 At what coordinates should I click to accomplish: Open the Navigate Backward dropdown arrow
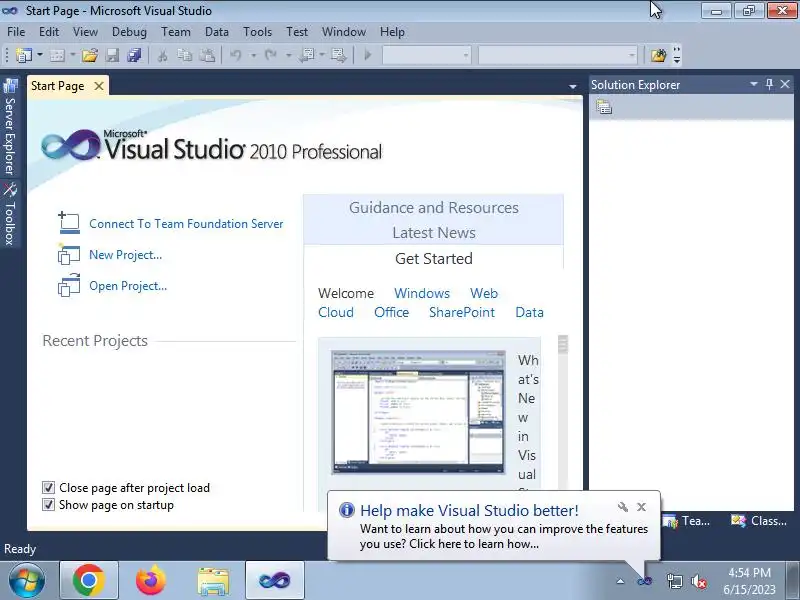coord(322,55)
